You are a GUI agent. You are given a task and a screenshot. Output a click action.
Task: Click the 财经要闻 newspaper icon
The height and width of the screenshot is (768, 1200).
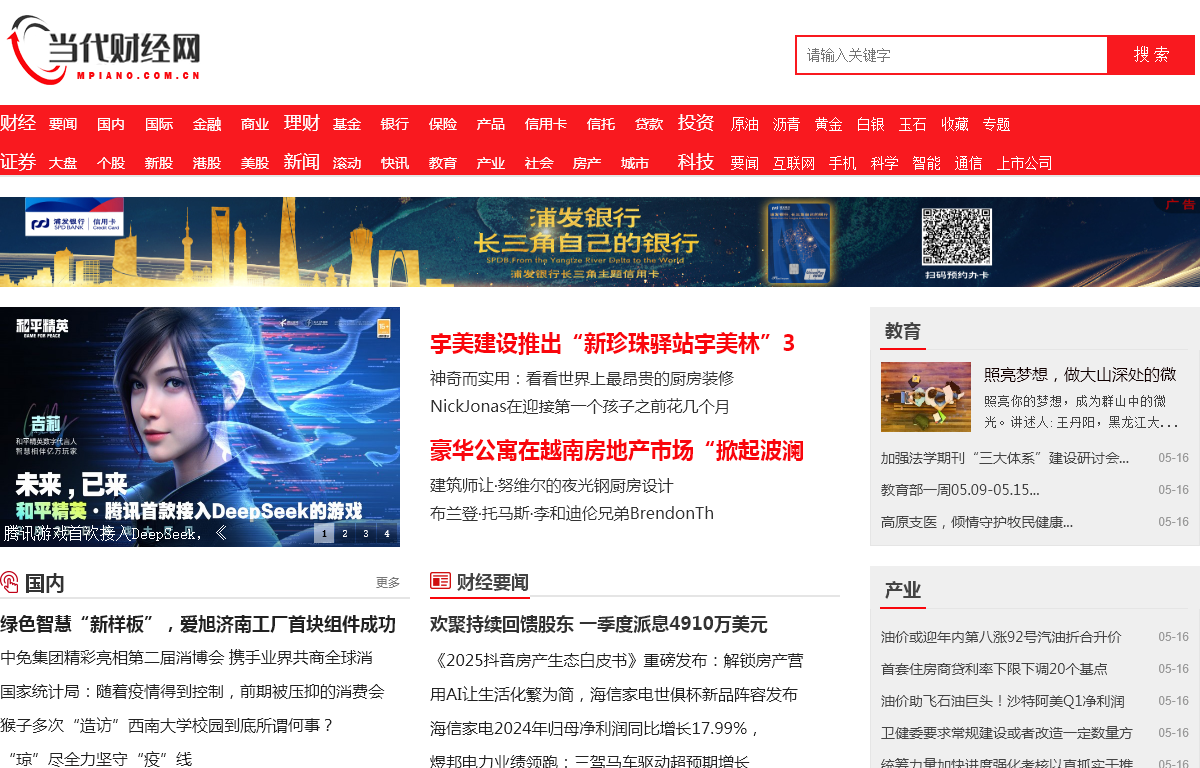(x=440, y=581)
